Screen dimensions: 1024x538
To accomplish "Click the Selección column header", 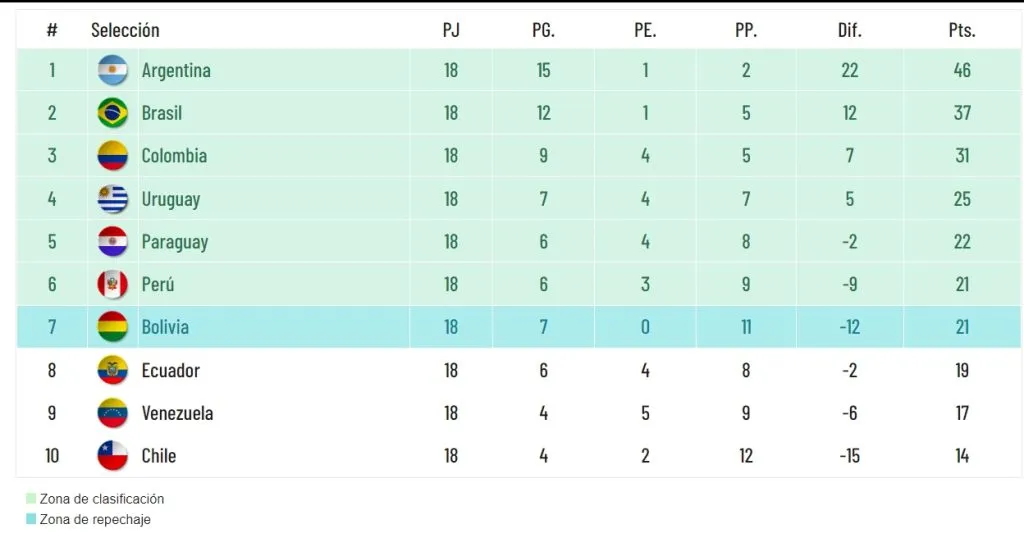I will click(125, 30).
